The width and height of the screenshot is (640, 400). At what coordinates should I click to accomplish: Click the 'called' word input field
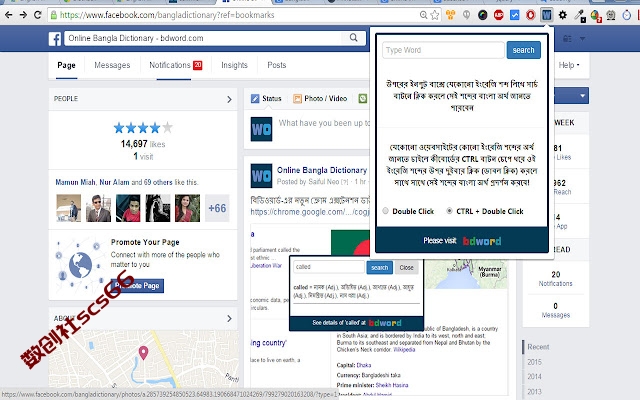[x=329, y=267]
